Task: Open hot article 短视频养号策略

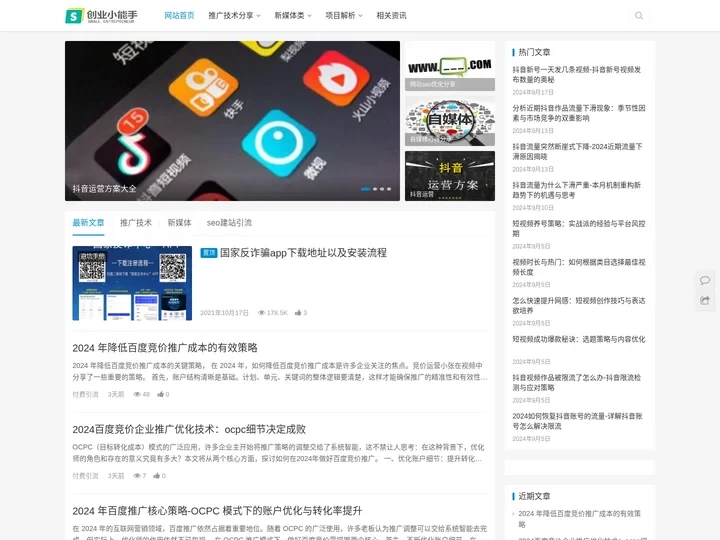Action: point(579,229)
